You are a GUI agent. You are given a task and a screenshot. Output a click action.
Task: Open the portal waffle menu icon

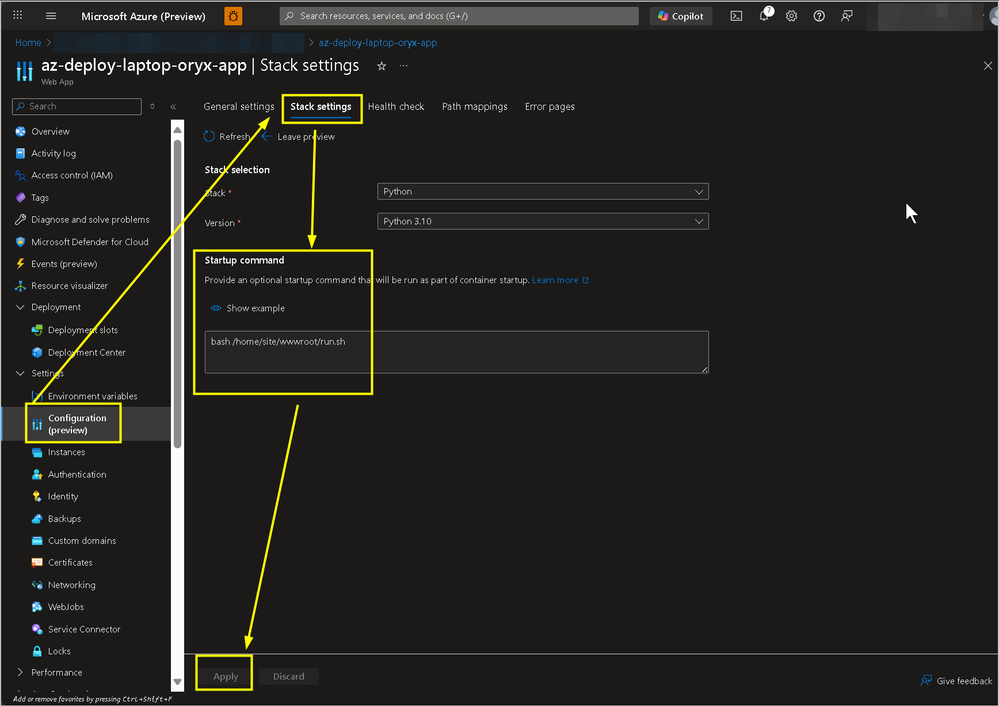click(x=18, y=15)
